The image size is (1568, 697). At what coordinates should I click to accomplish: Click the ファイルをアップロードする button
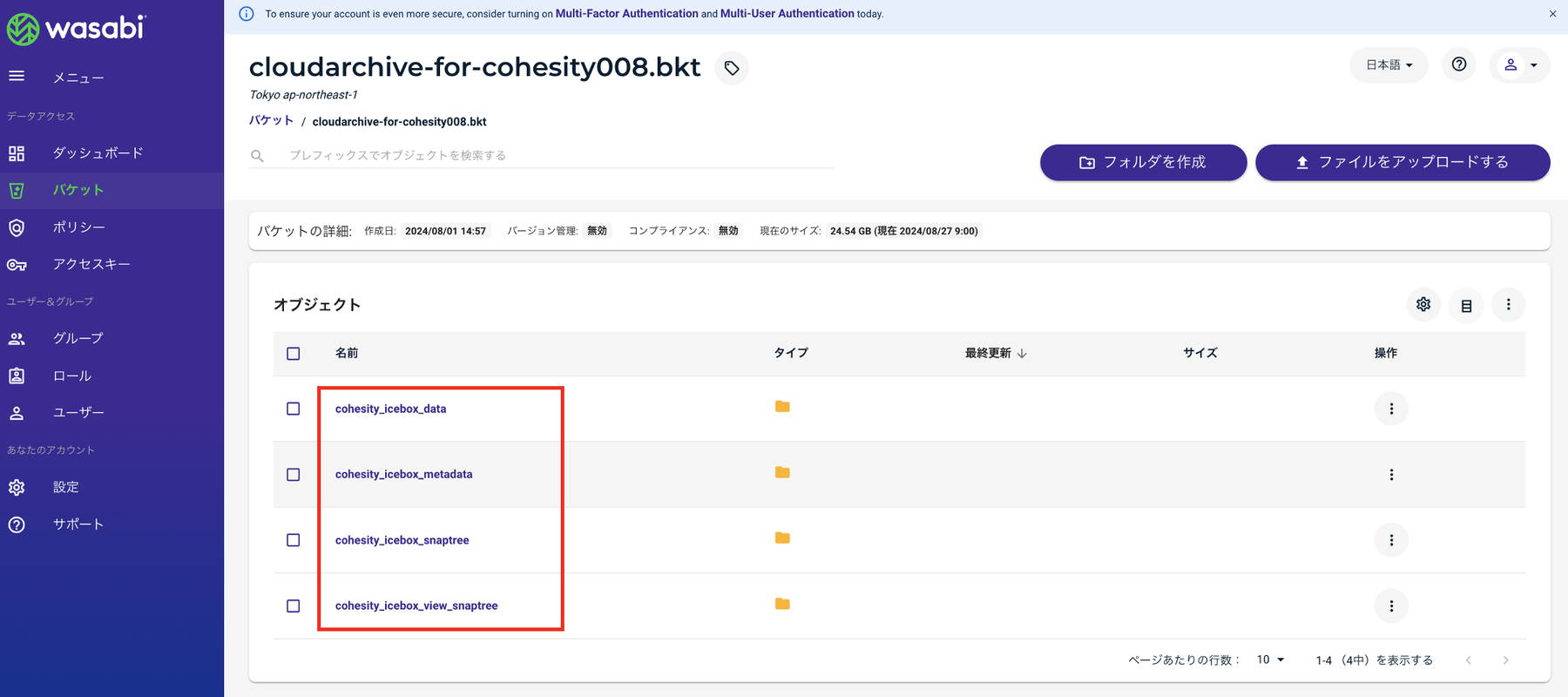pos(1402,162)
